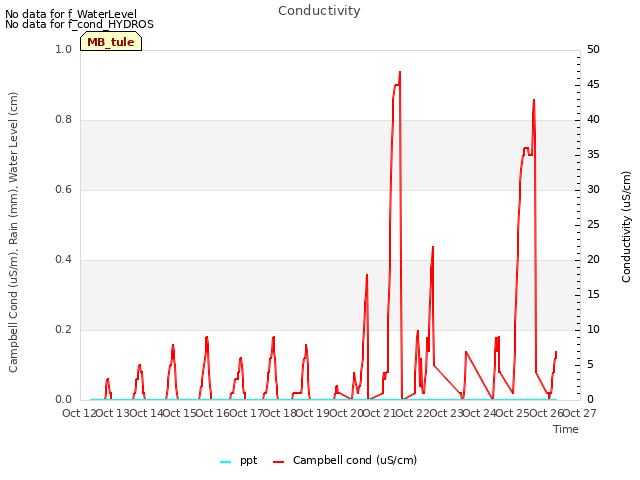The width and height of the screenshot is (640, 480).
Task: Click the 0.6 left axis tick label
Action: [x=63, y=189]
